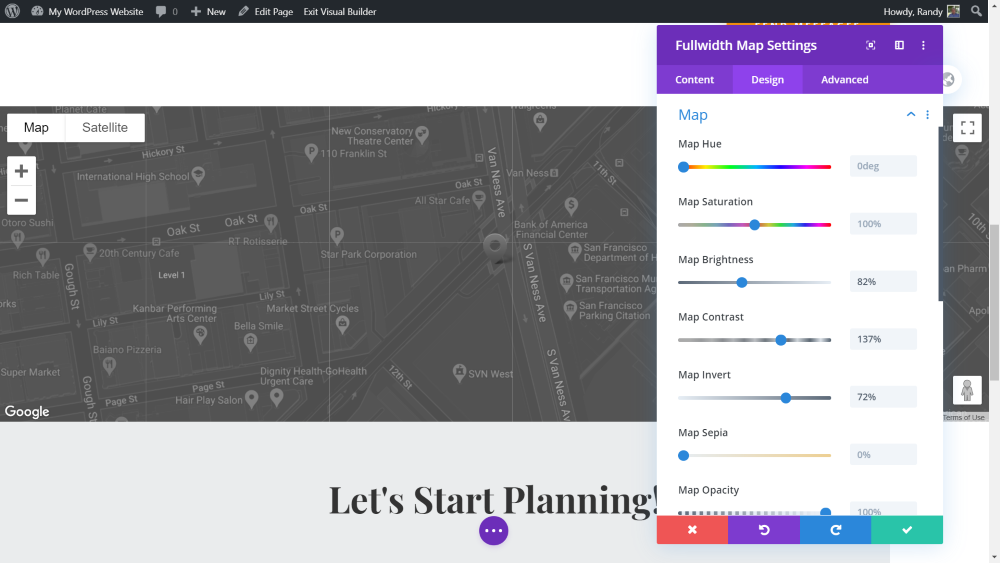Click Baiano Pizzeria marker
Image resolution: width=1000 pixels, height=563 pixels.
point(109,365)
